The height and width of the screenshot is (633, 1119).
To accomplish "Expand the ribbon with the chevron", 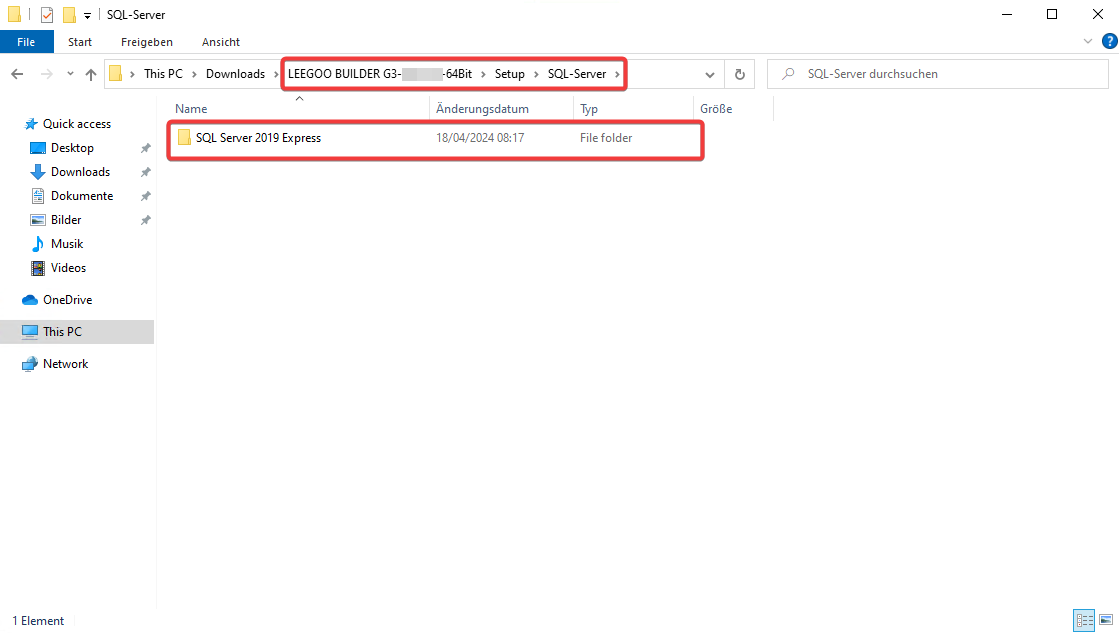I will click(x=1088, y=41).
